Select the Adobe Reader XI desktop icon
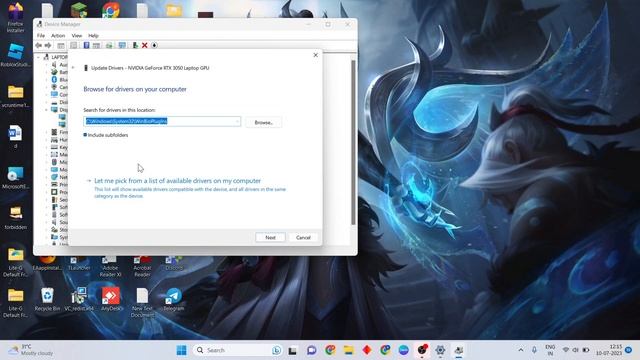Screen dimensions: 640x360 tap(110, 267)
